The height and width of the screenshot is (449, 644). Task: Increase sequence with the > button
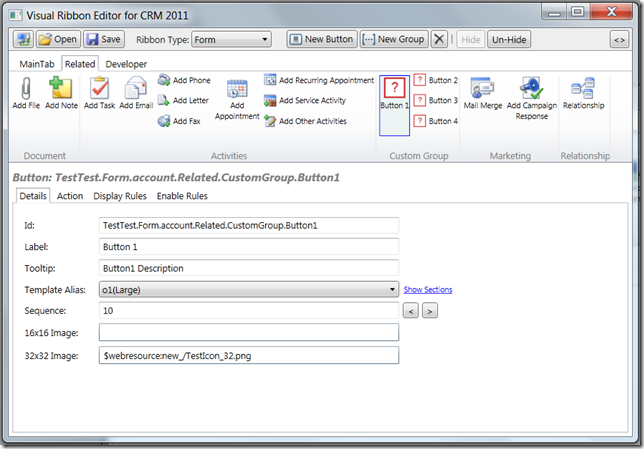click(x=430, y=311)
